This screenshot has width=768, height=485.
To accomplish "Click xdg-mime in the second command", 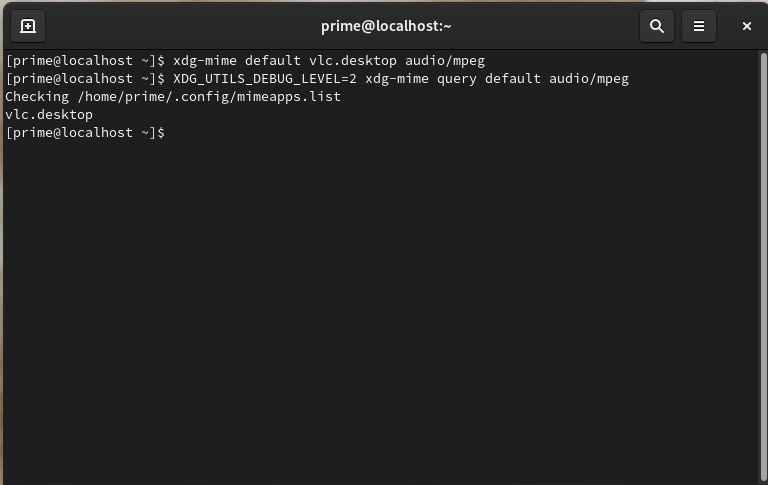I will pos(397,78).
